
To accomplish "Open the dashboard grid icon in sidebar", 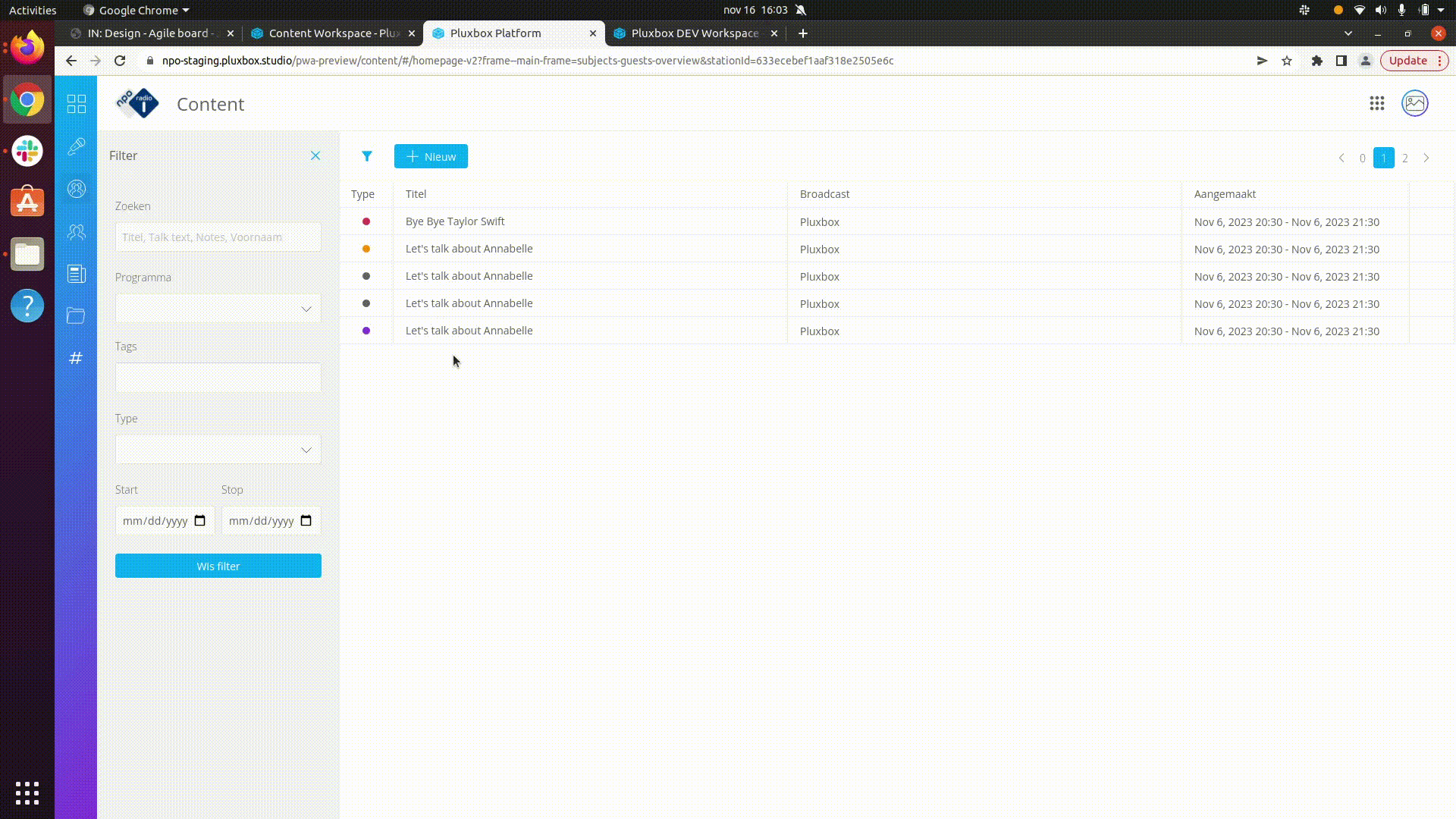I will [77, 104].
